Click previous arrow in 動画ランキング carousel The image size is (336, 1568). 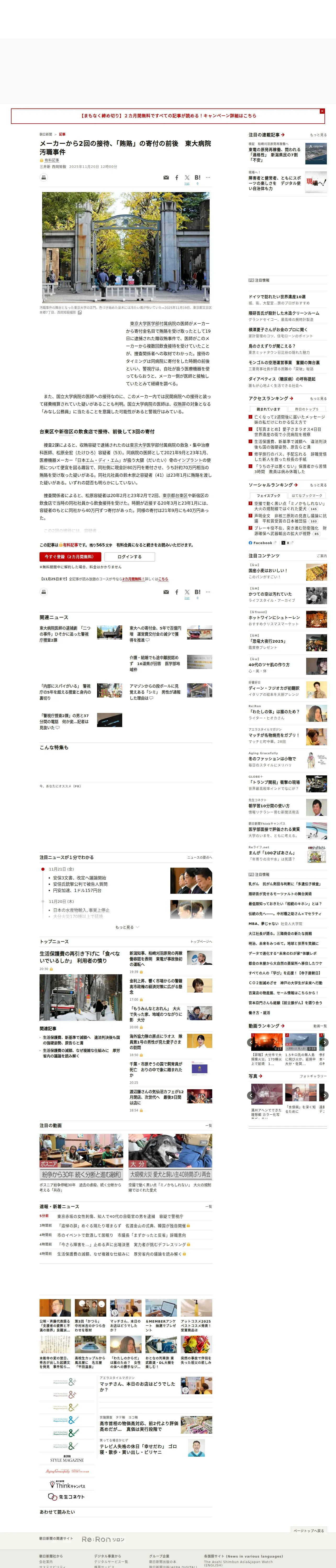pos(251,1043)
